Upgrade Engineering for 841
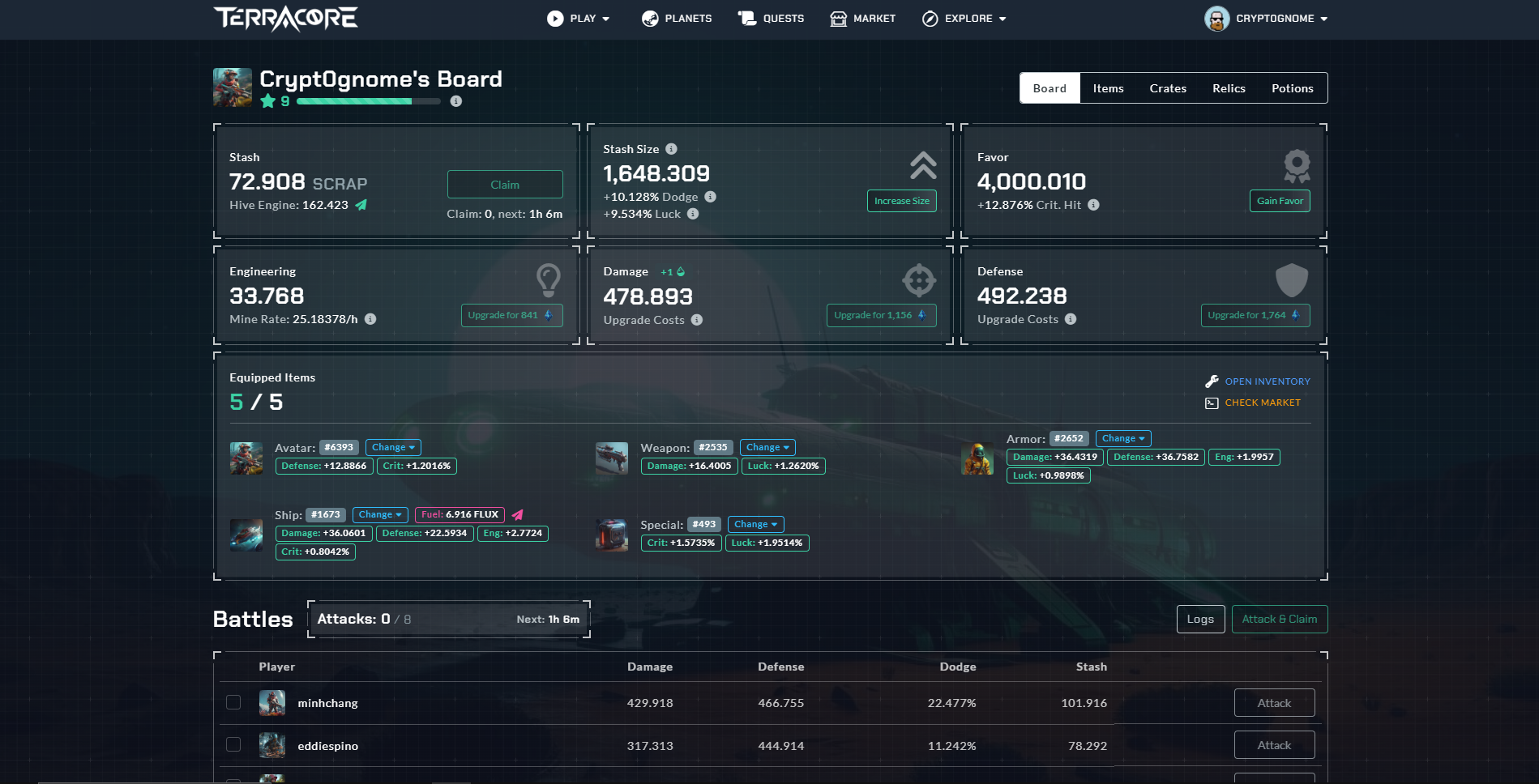The image size is (1539, 784). [512, 315]
